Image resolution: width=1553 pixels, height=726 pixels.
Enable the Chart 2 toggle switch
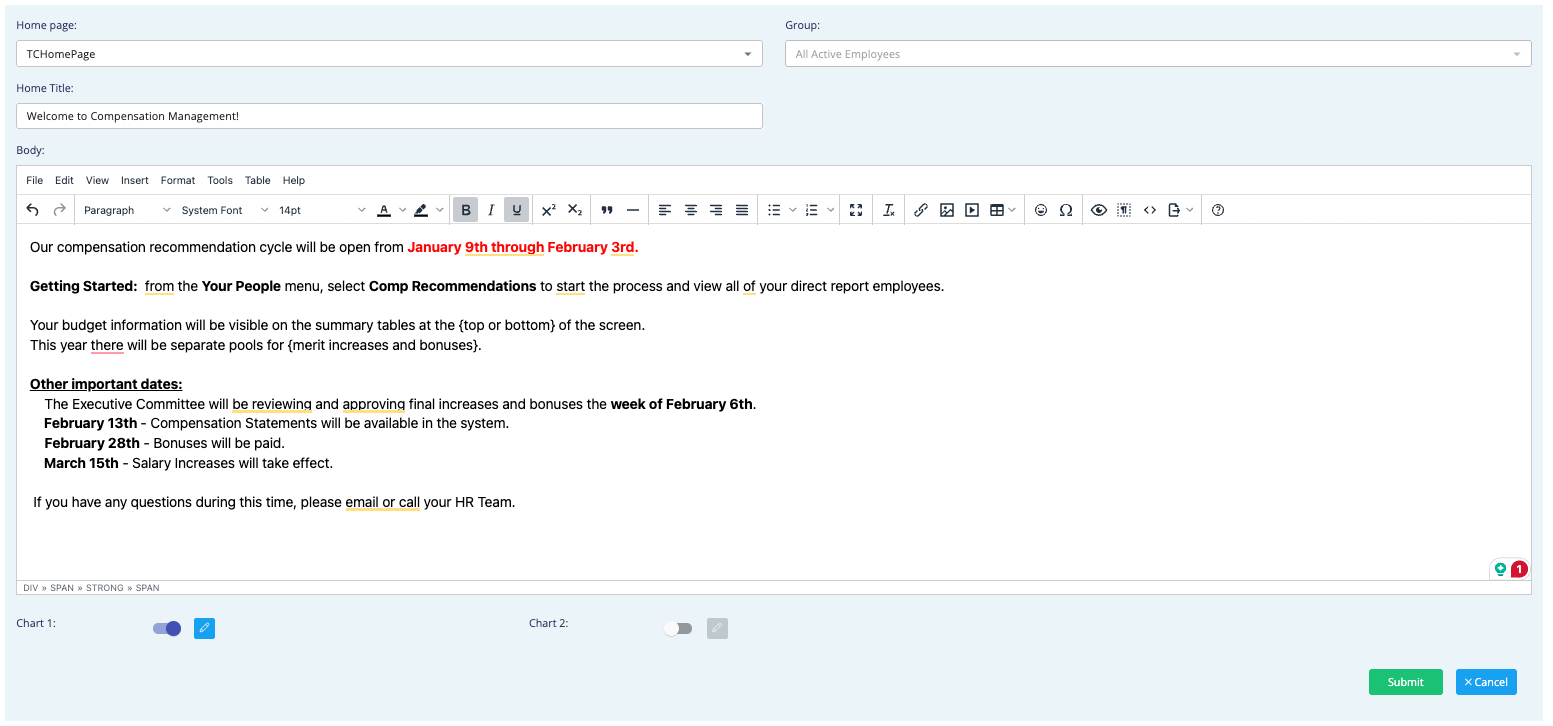point(678,629)
